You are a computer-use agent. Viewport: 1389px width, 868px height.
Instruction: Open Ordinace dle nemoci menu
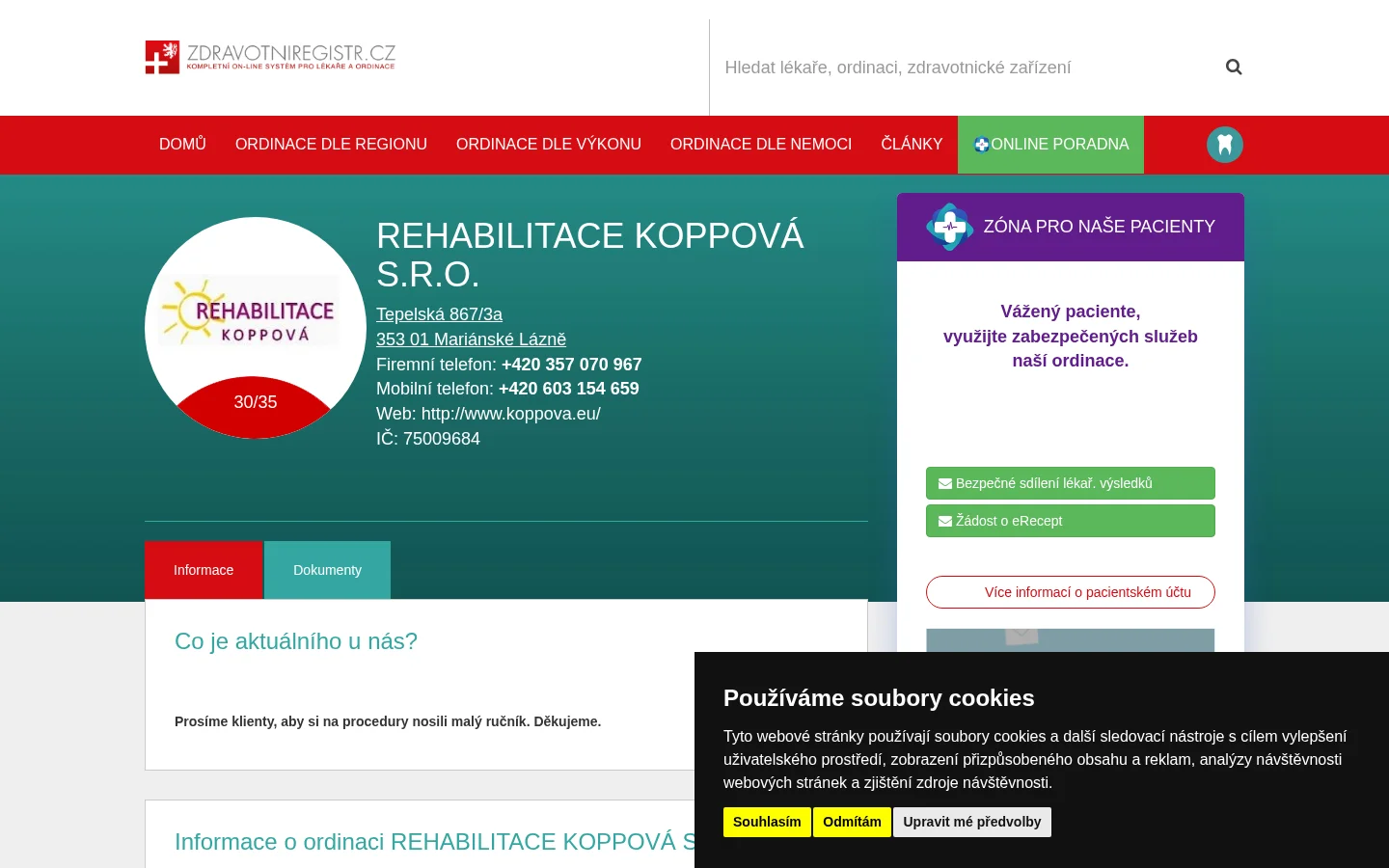[x=761, y=145]
